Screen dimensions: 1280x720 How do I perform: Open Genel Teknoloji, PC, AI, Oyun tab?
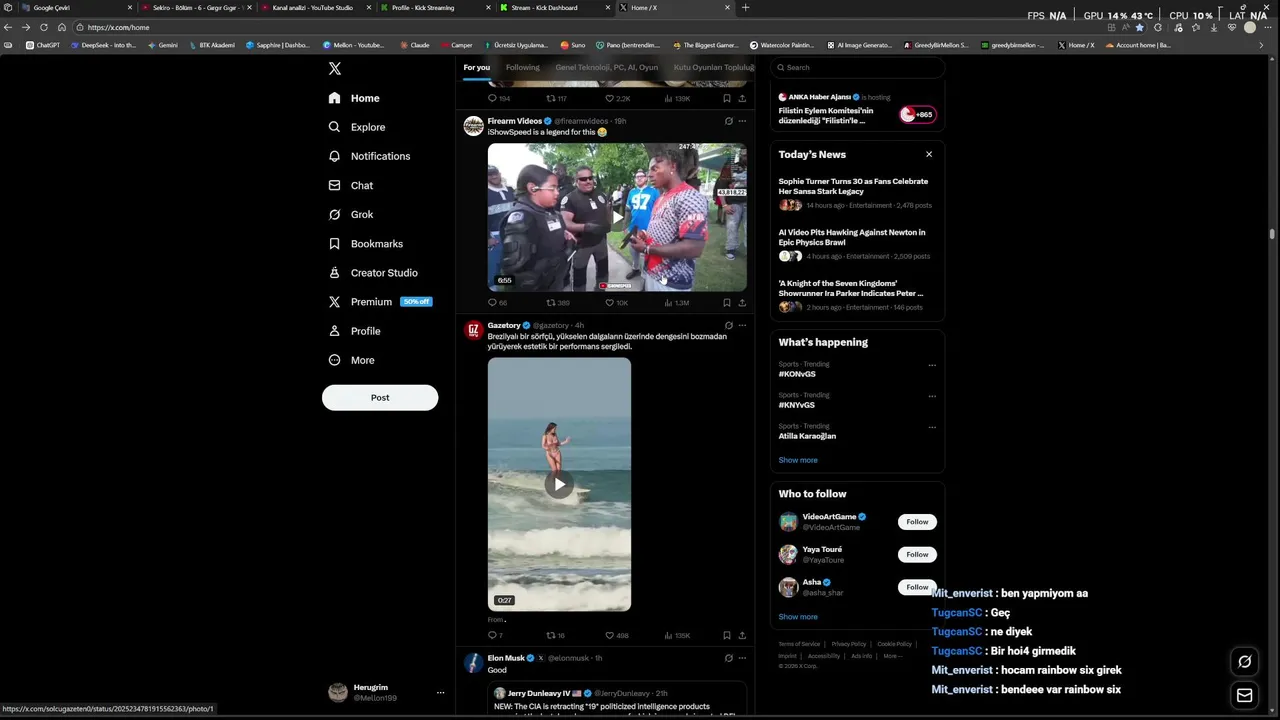tap(607, 67)
